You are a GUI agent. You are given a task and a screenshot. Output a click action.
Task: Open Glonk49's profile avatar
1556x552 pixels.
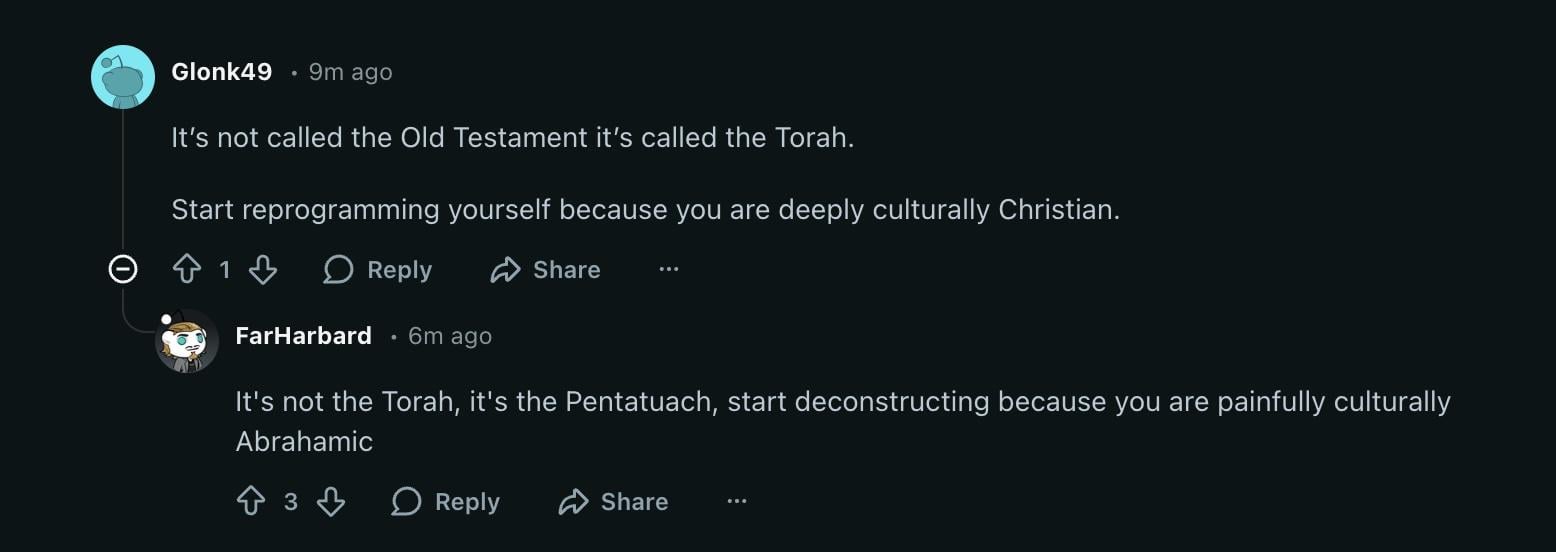point(123,76)
